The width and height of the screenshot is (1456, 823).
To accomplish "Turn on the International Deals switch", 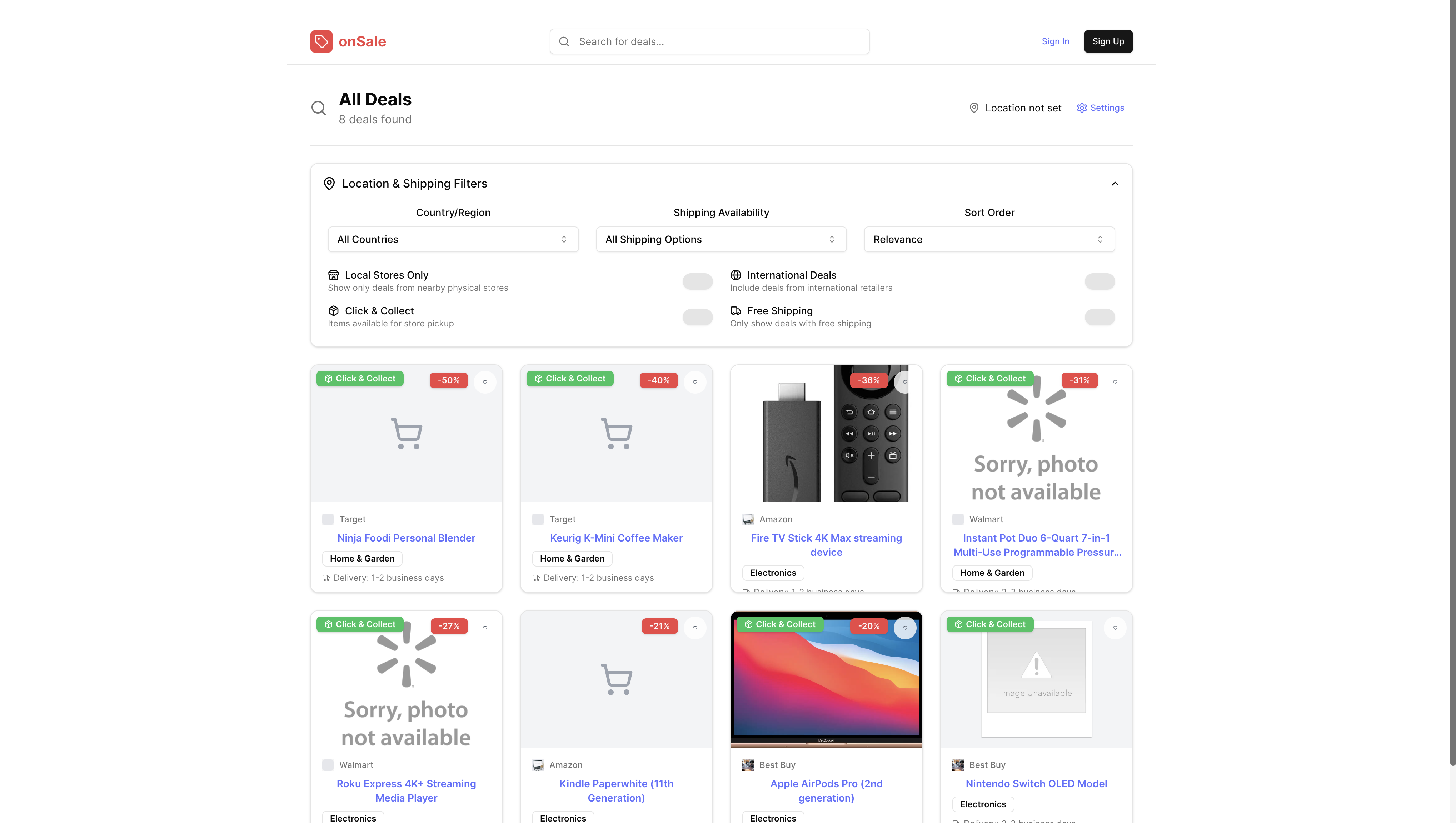I will click(1100, 281).
